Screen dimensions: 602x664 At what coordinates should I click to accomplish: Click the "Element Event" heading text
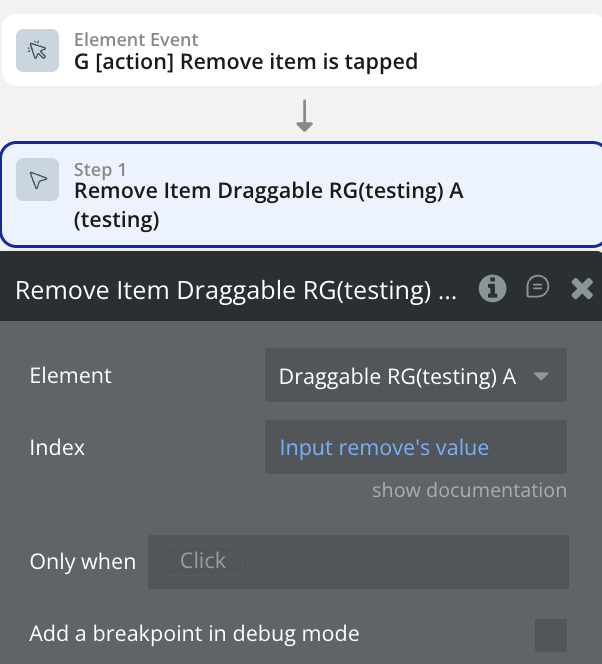click(x=136, y=40)
